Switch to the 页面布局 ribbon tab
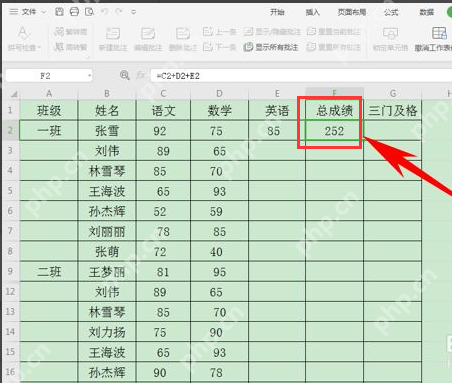Image resolution: width=452 pixels, height=383 pixels. tap(352, 12)
